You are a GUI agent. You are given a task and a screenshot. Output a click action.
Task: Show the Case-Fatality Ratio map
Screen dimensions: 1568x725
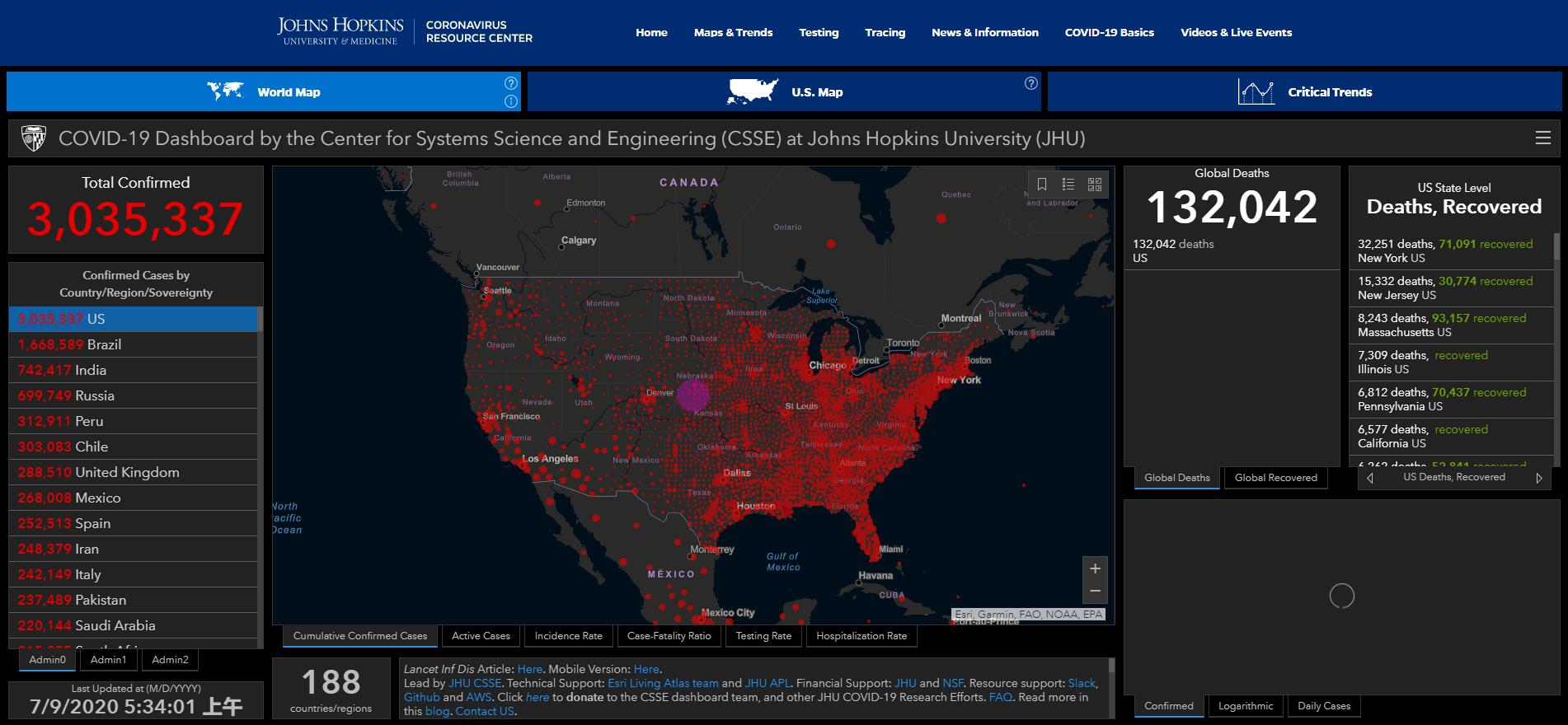coord(669,636)
